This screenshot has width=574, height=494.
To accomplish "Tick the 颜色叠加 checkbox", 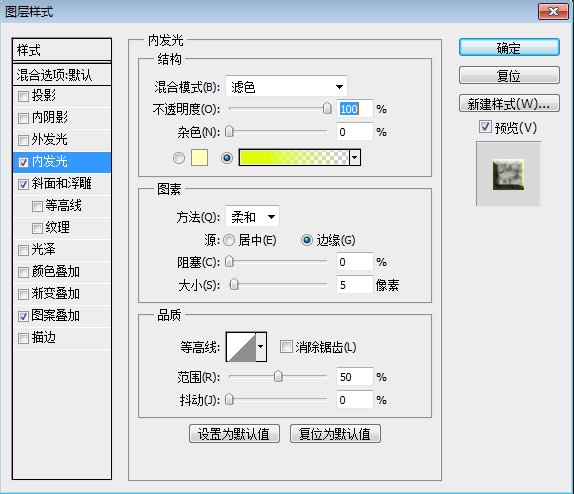I will (x=23, y=272).
